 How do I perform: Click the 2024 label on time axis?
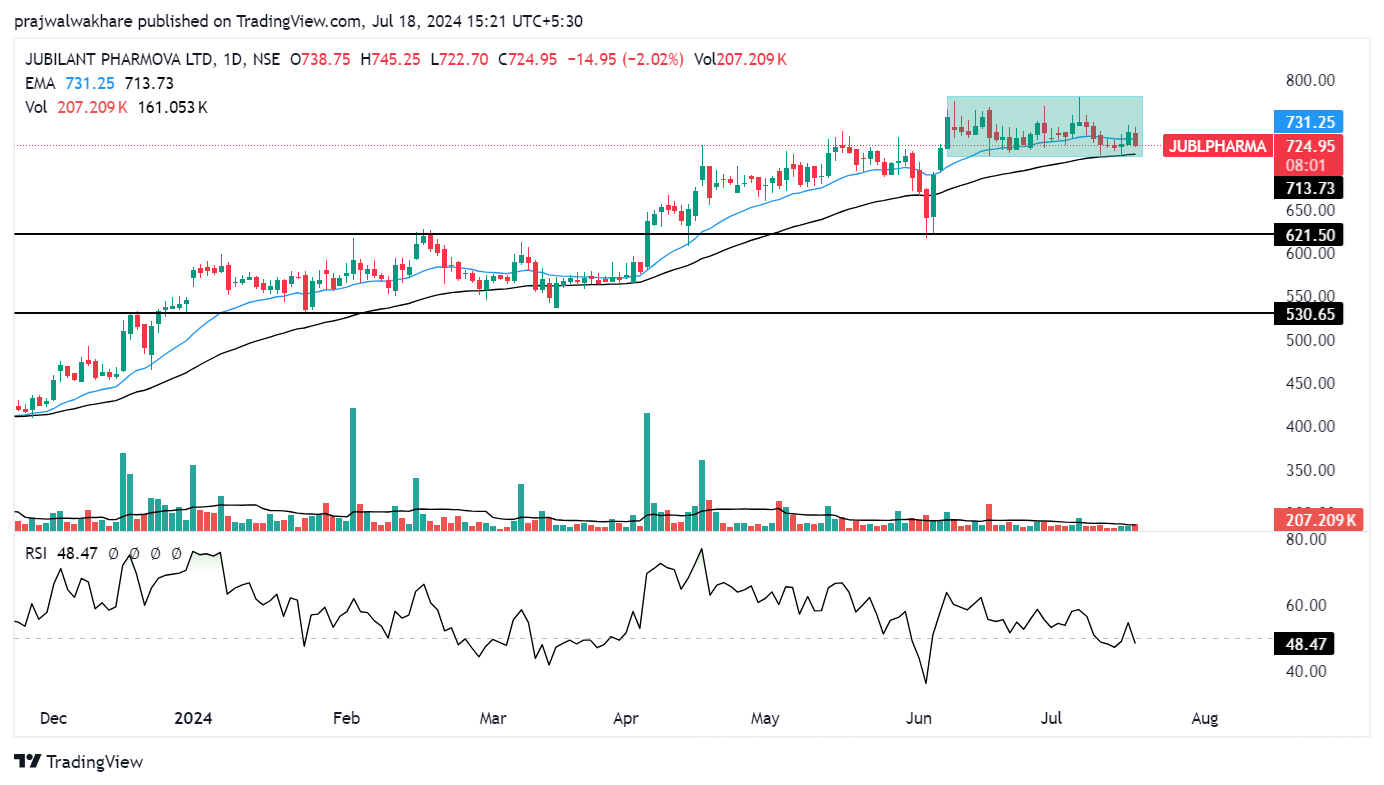pos(194,718)
